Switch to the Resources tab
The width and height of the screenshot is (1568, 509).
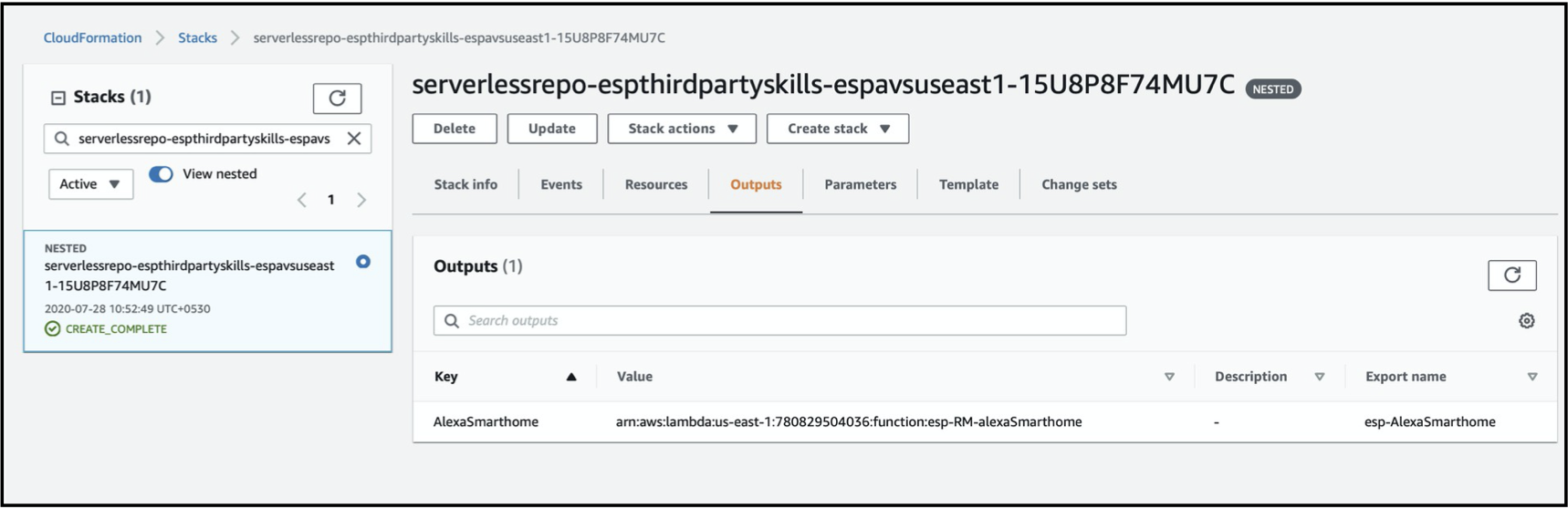tap(655, 184)
